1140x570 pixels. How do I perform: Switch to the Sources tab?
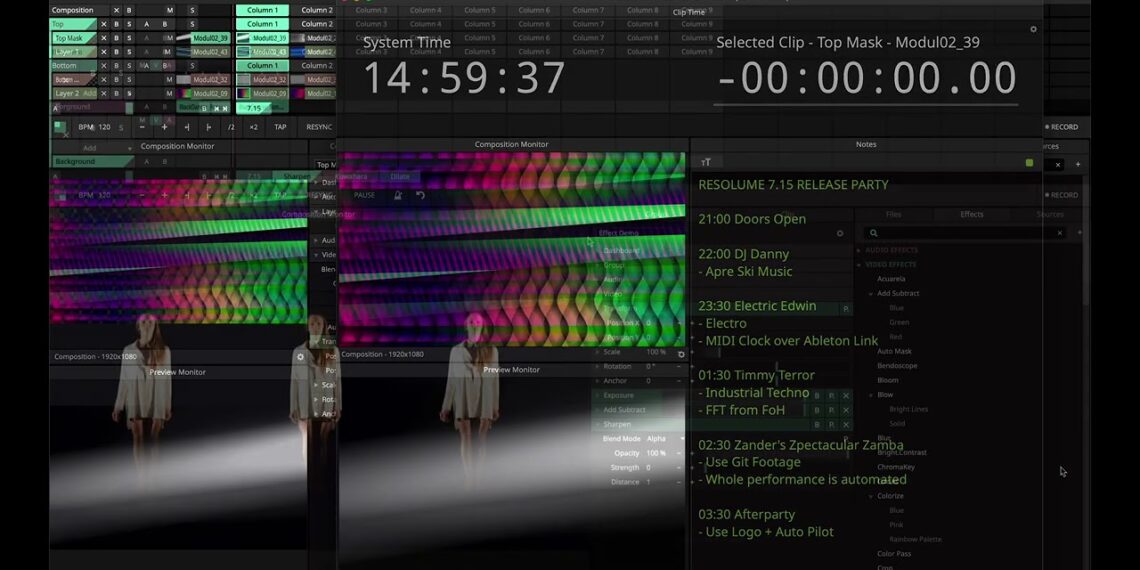tap(1050, 214)
